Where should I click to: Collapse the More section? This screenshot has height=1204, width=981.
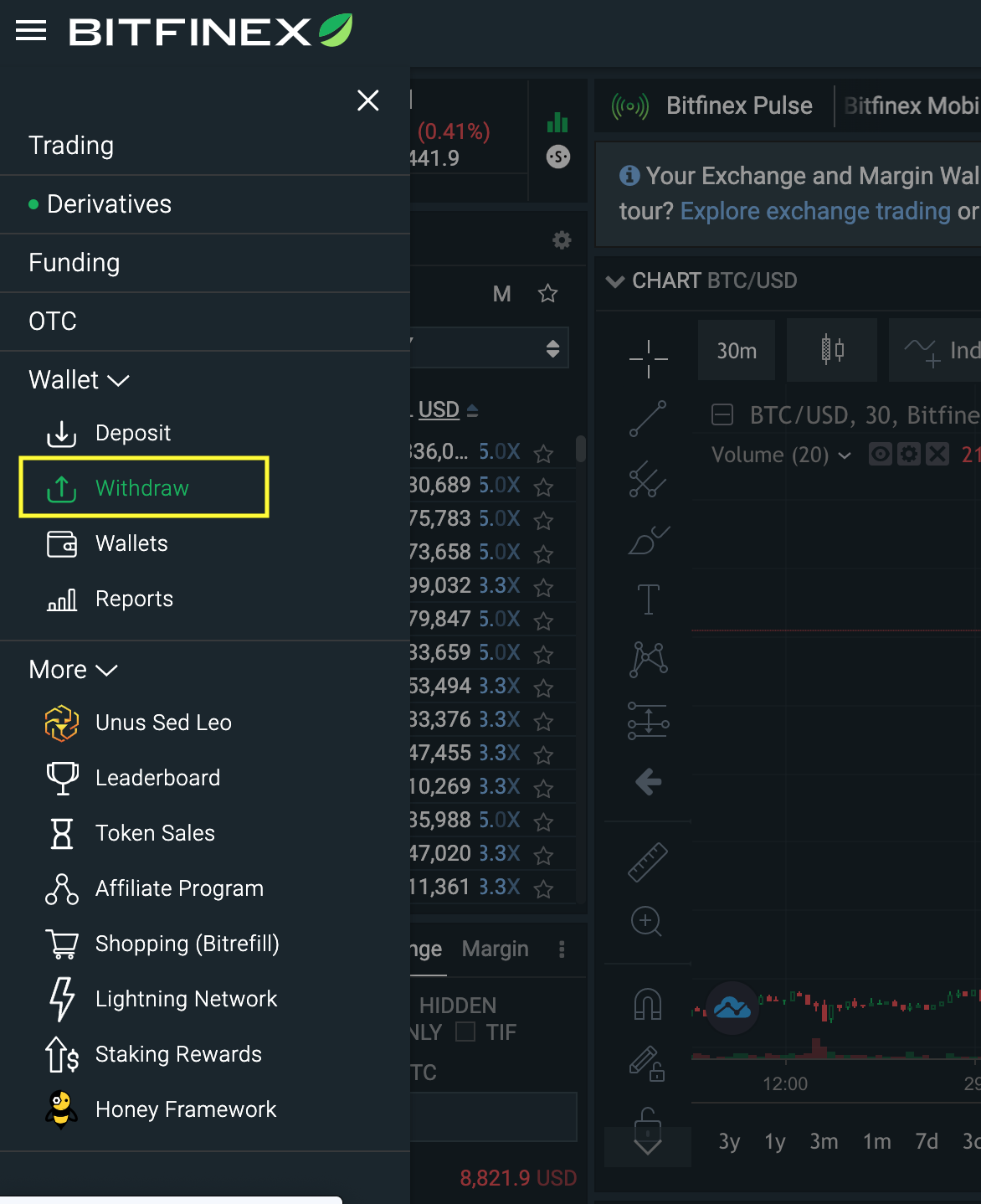[107, 670]
